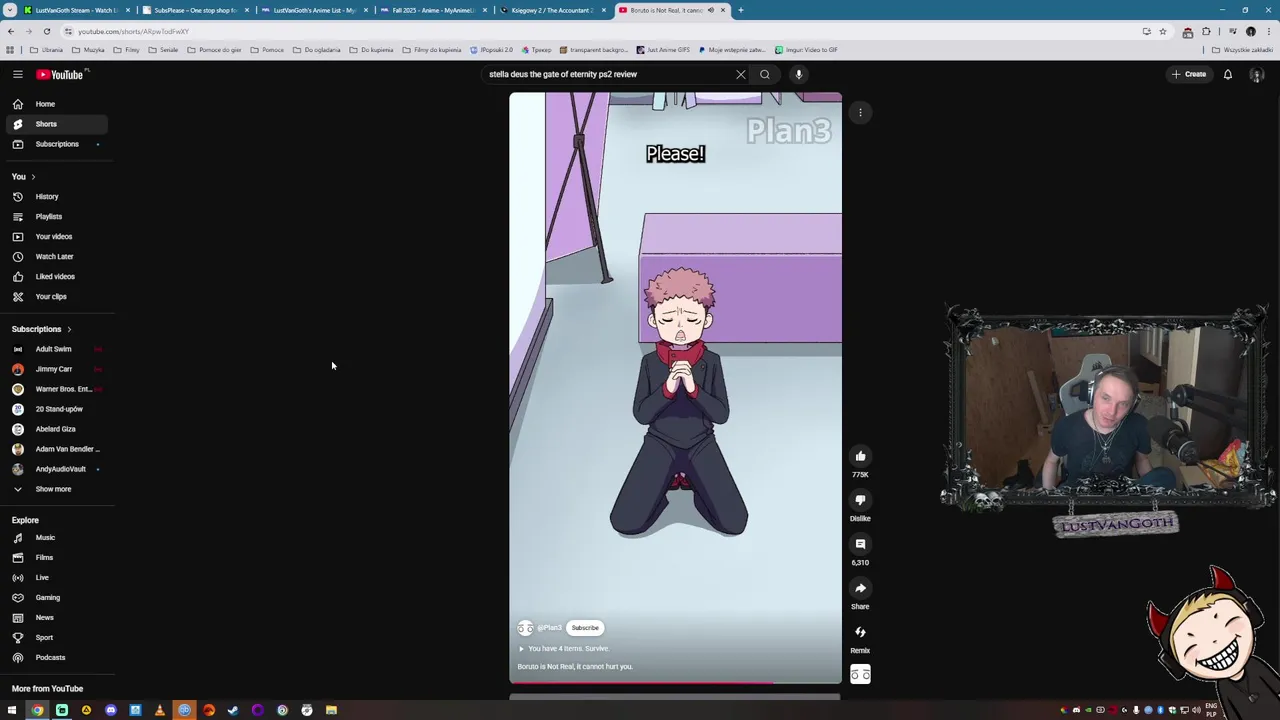Click the search magnifier button

point(765,74)
